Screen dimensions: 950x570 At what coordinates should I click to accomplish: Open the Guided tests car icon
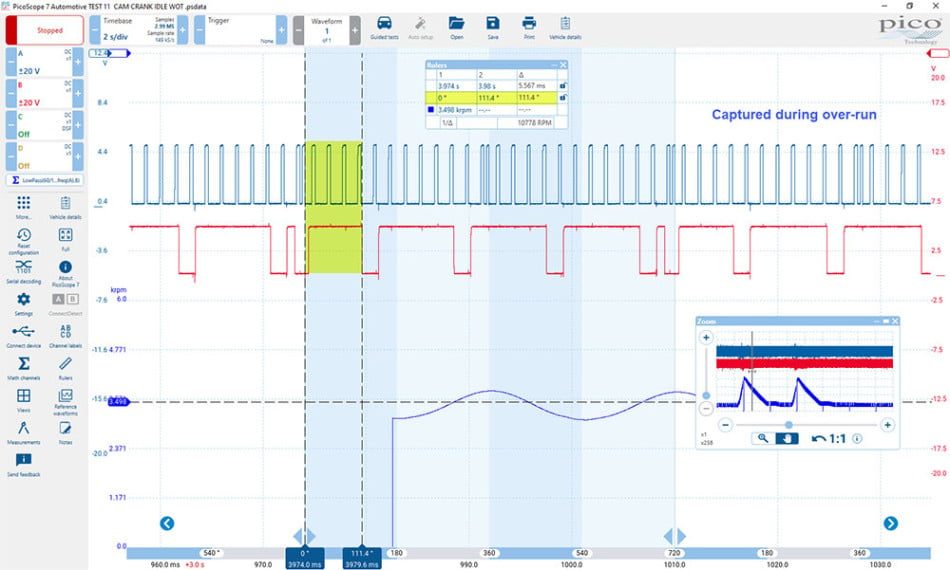coord(384,28)
